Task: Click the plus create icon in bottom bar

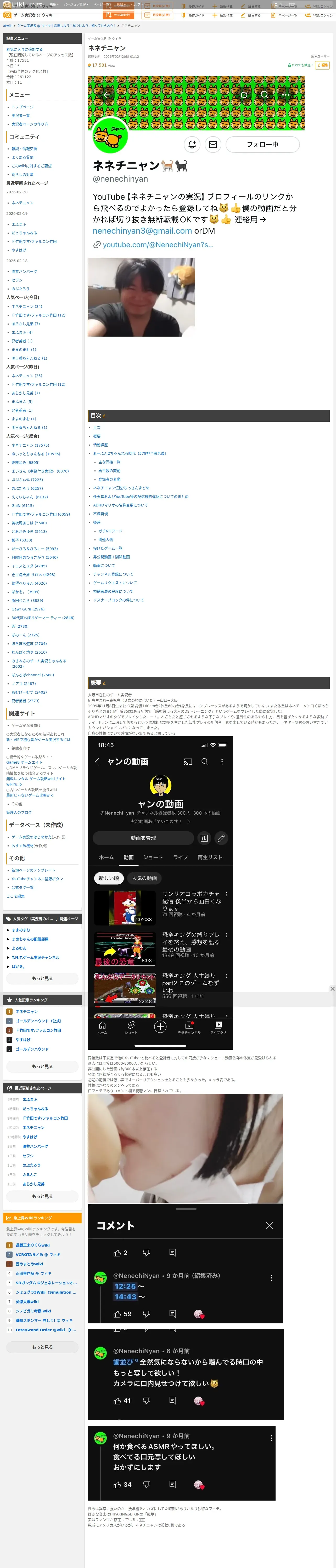Action: 160,1027
